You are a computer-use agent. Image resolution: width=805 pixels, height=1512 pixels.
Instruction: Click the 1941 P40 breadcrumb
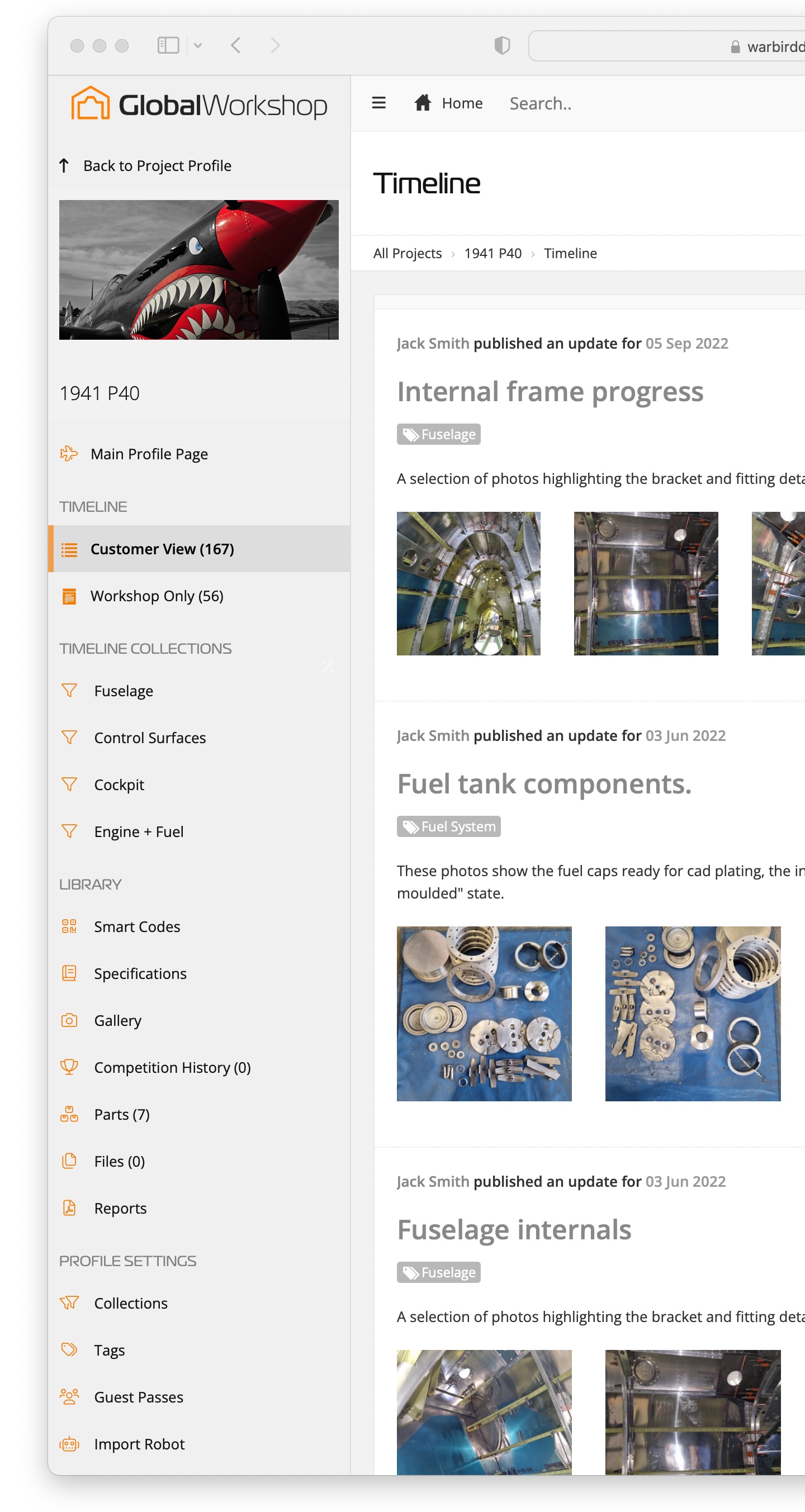click(x=493, y=253)
